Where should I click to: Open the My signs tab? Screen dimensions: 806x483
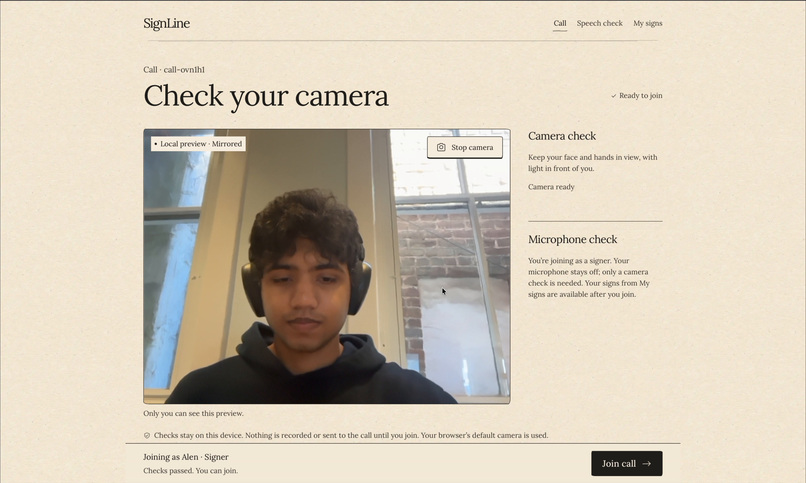click(648, 23)
